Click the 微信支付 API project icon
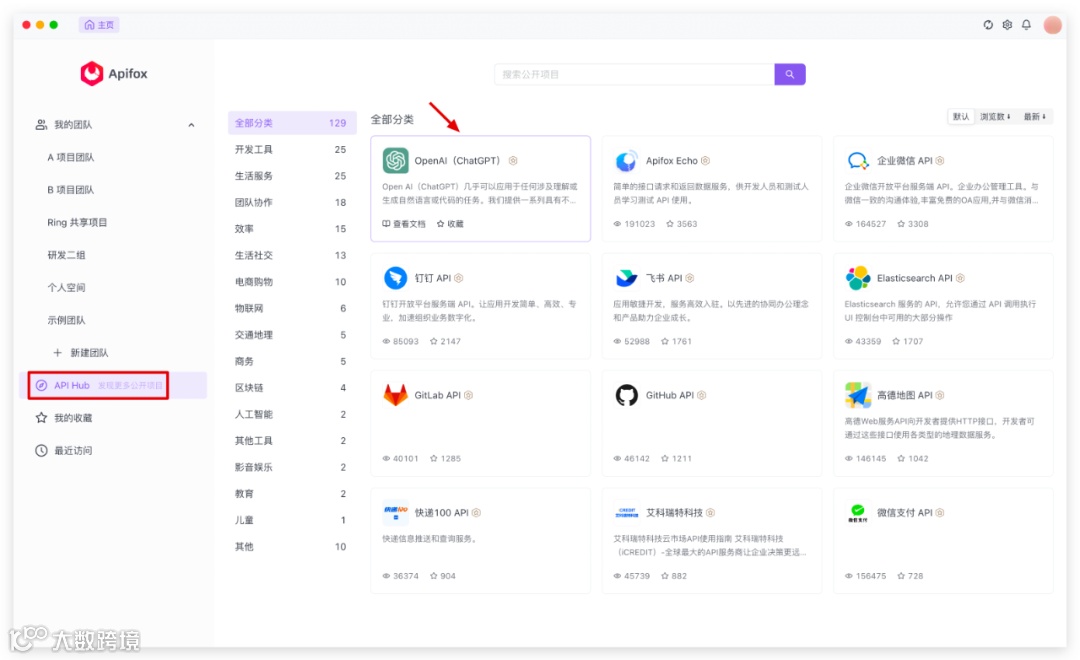The image size is (1080, 660). (858, 513)
